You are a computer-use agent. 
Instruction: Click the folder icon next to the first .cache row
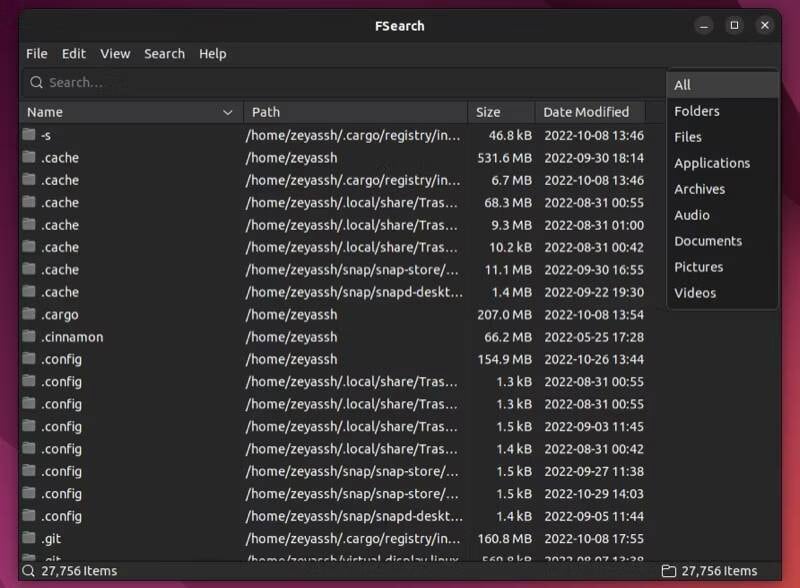(x=28, y=157)
